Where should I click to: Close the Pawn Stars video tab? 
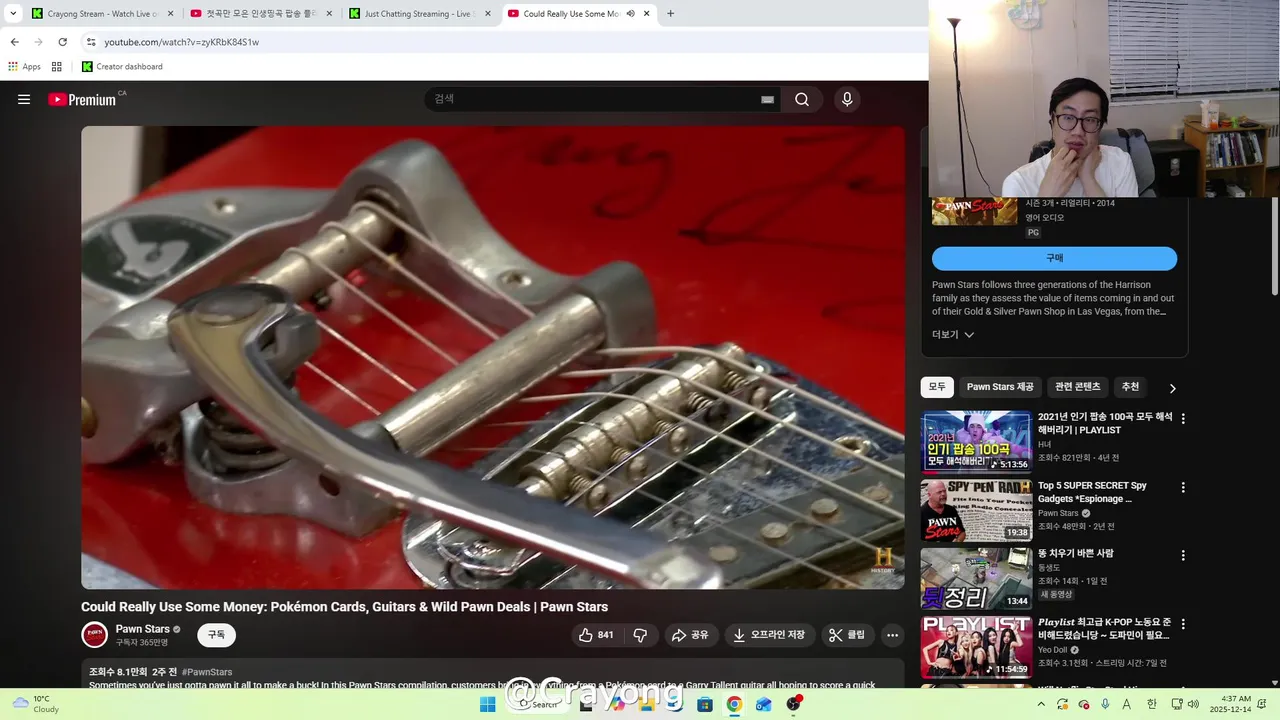[x=647, y=14]
